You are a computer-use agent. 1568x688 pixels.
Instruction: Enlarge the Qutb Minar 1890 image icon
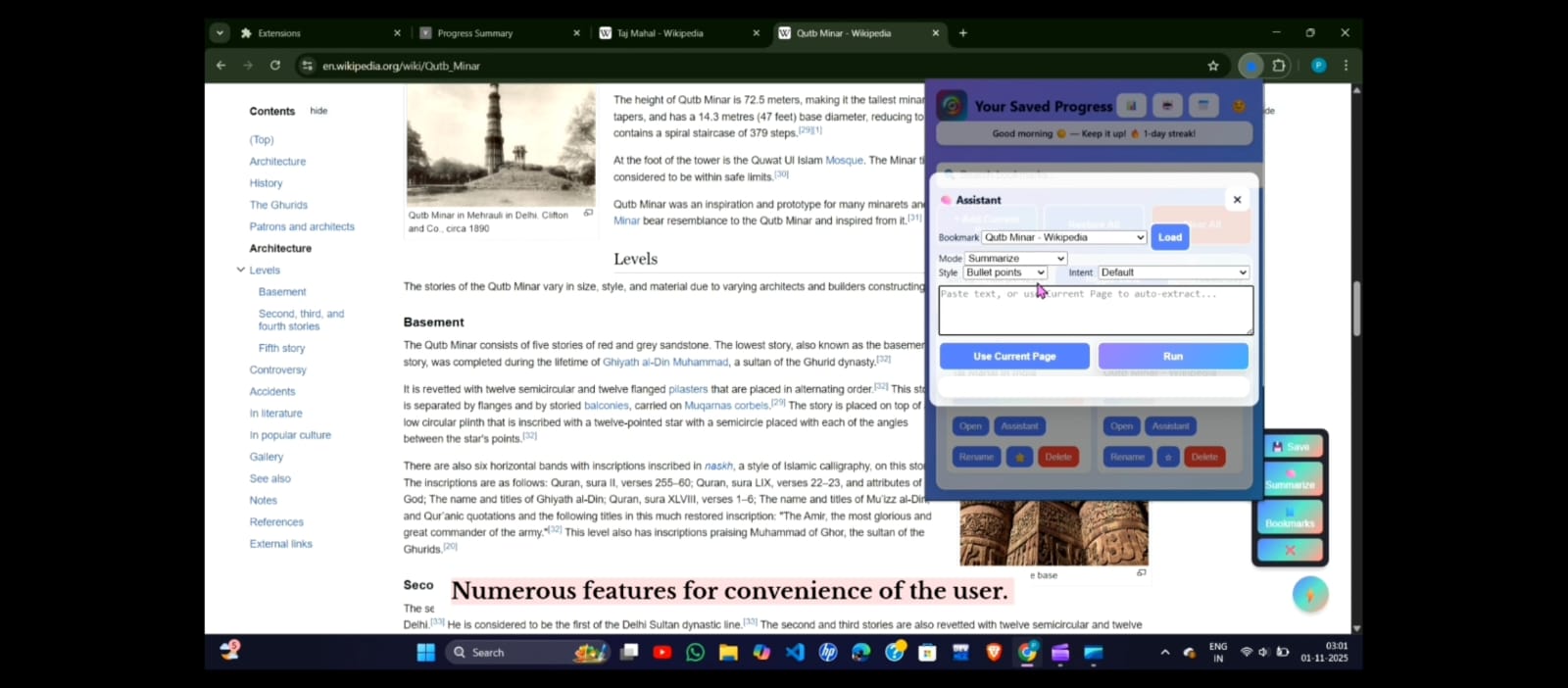(588, 213)
